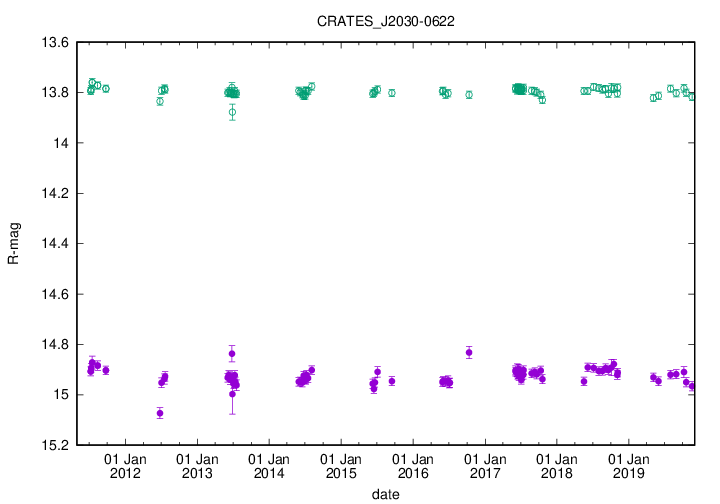Click the 14.6 tick label on y-axis
This screenshot has height=504, width=720.
pyautogui.click(x=56, y=294)
